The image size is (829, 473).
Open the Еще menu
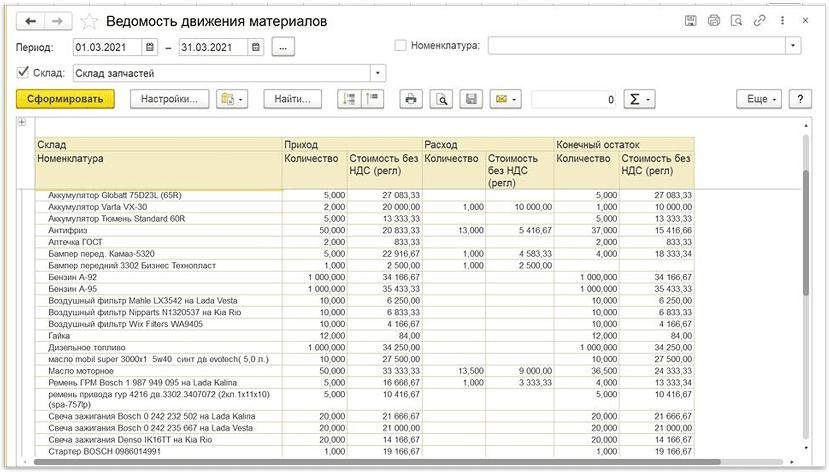coord(759,99)
